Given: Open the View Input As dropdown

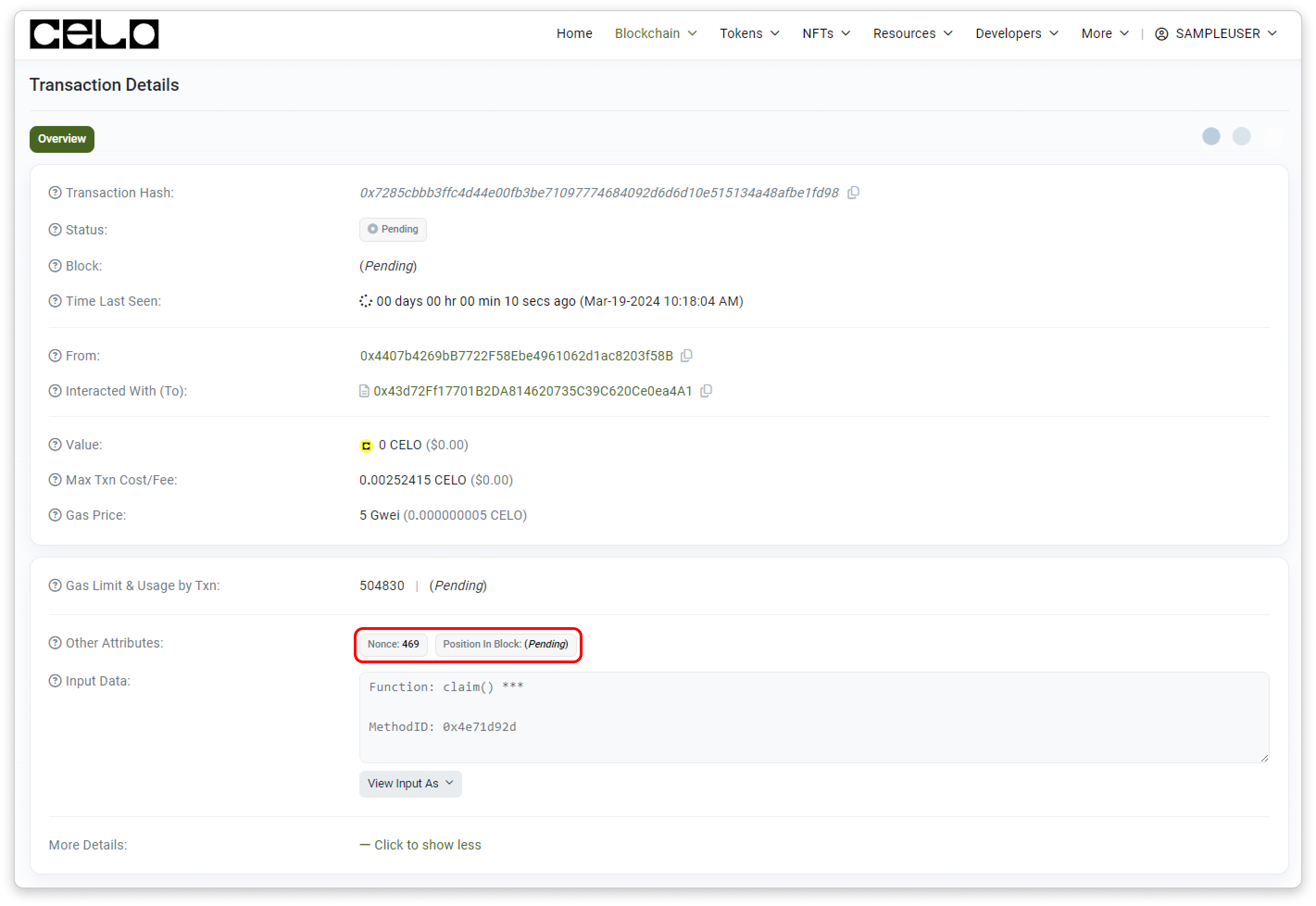Looking at the screenshot, I should (x=410, y=783).
